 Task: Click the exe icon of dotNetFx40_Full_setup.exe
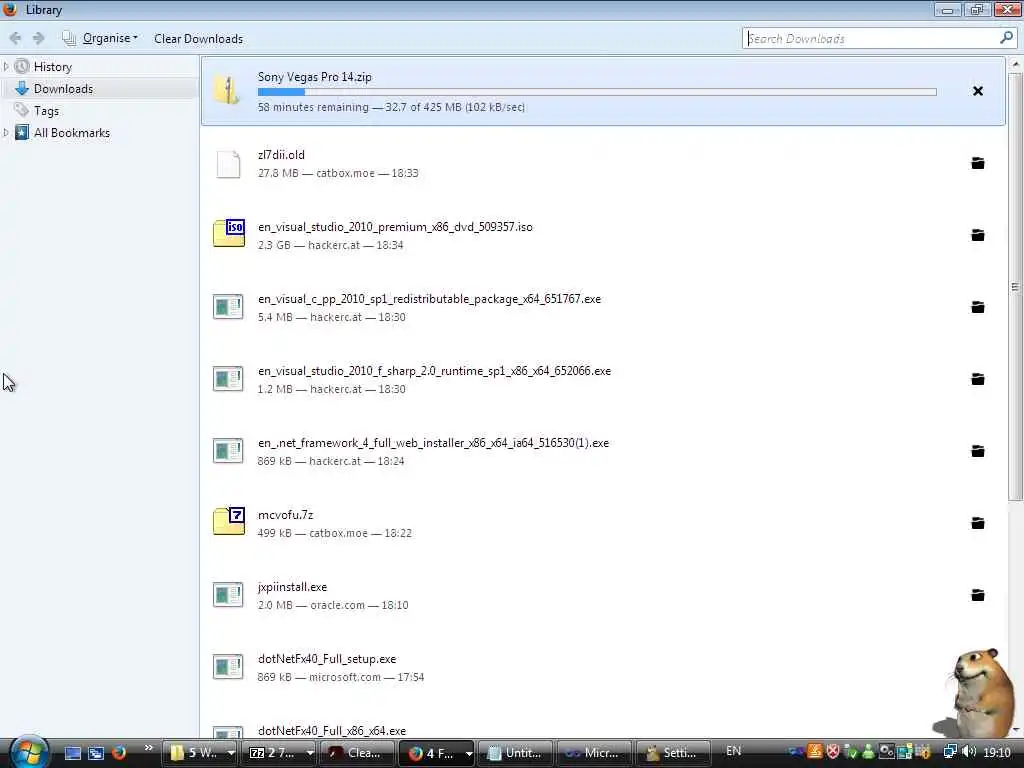[228, 666]
